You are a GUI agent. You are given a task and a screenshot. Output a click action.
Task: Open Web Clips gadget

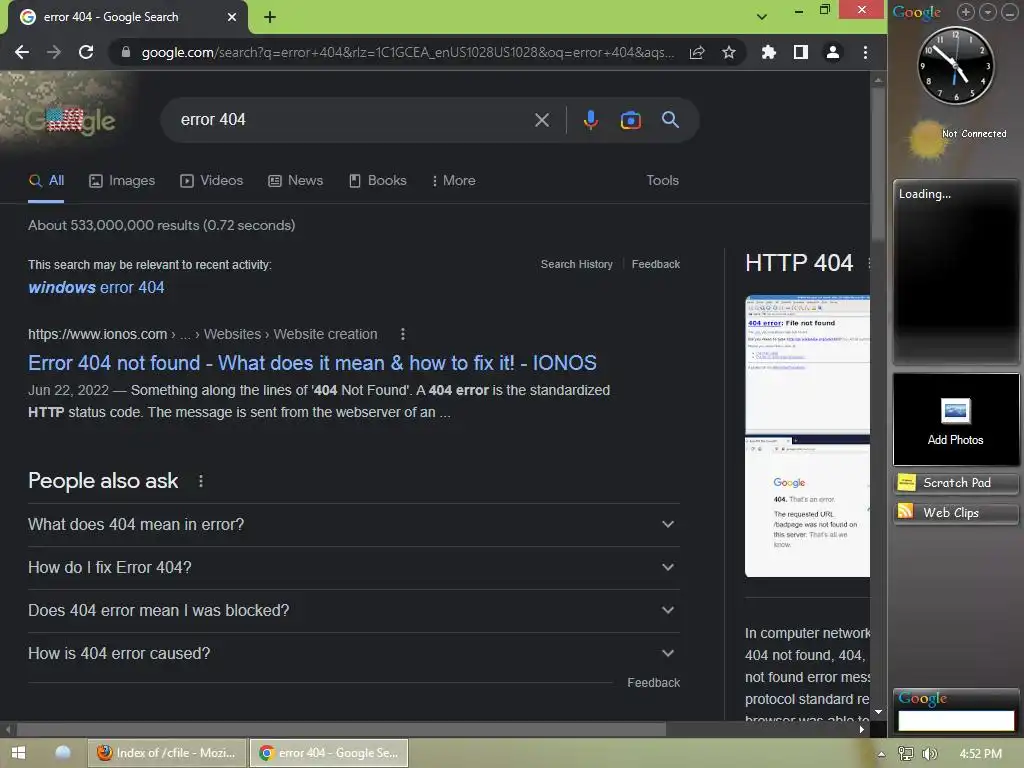coord(955,513)
